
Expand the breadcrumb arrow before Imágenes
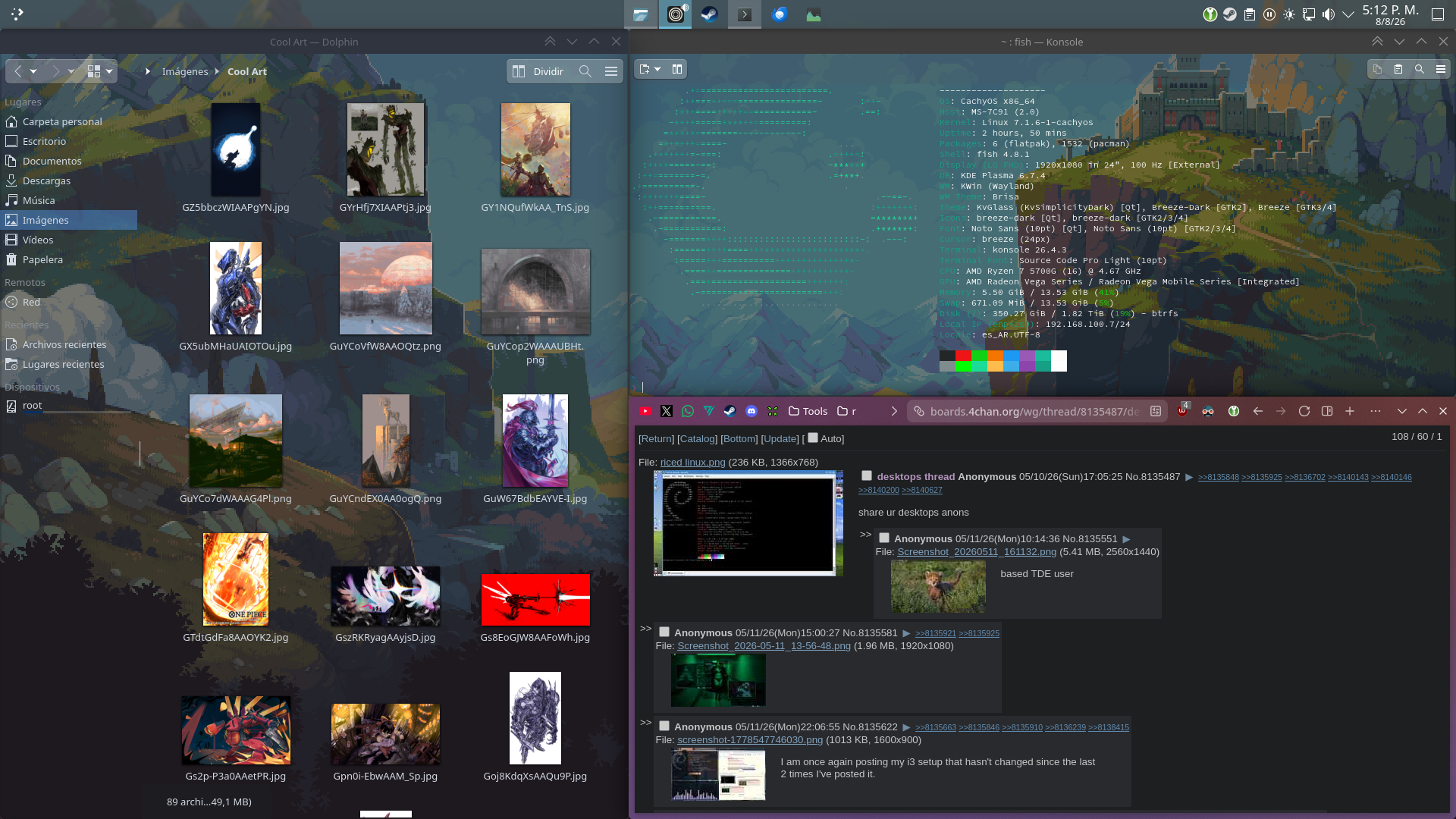(x=148, y=71)
